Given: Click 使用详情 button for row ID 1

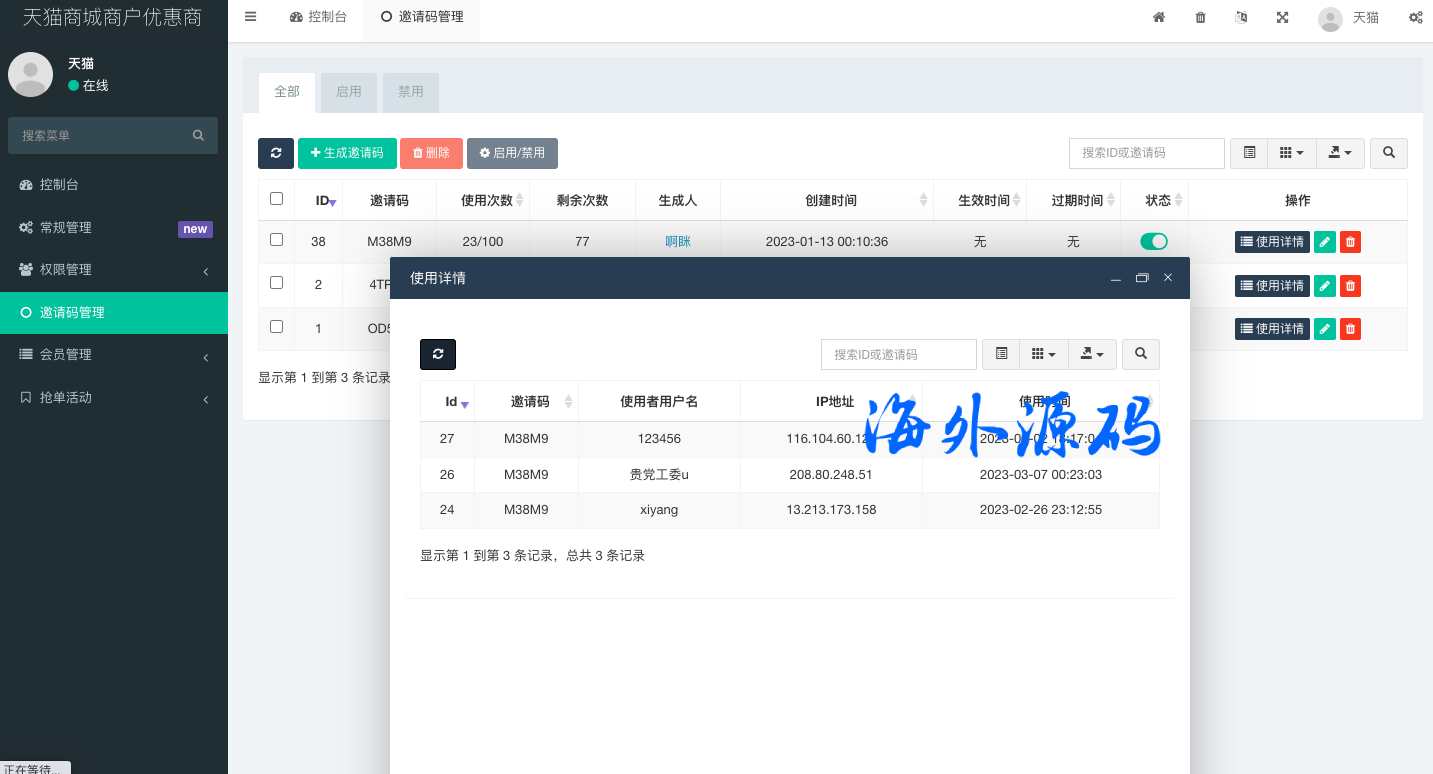Looking at the screenshot, I should (x=1272, y=329).
